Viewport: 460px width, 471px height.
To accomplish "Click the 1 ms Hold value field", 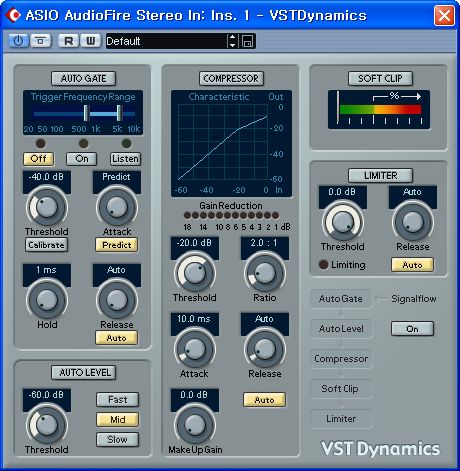I will (47, 270).
